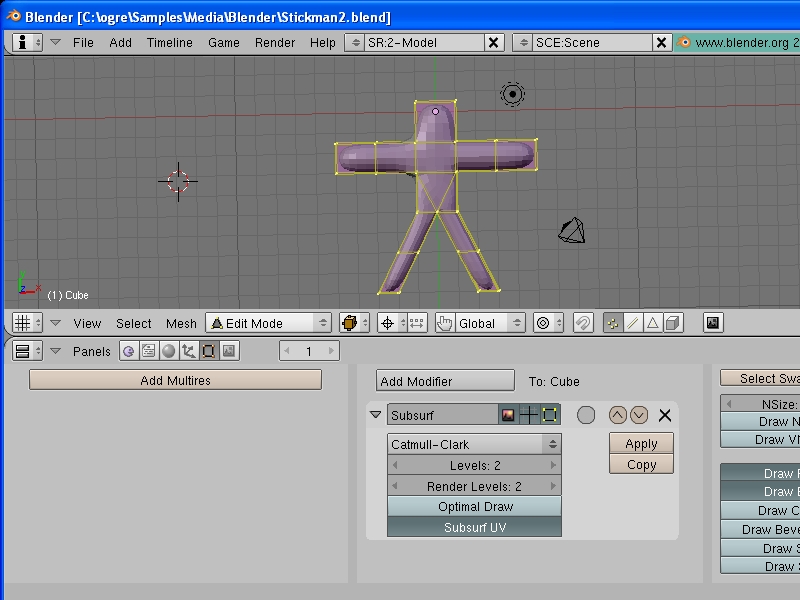Select vertex select mode icon

click(x=613, y=323)
